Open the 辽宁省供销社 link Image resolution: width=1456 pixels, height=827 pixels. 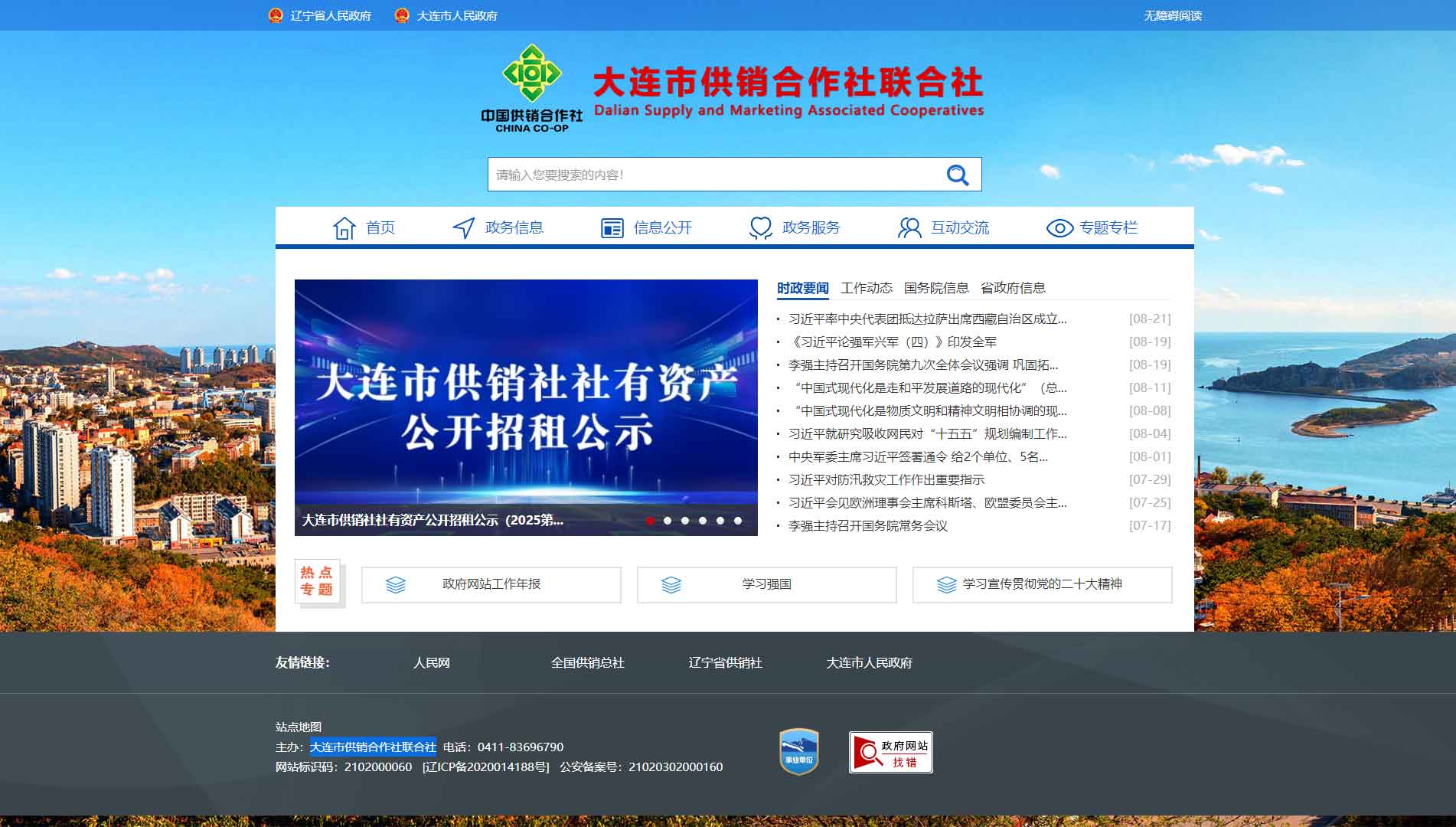726,663
